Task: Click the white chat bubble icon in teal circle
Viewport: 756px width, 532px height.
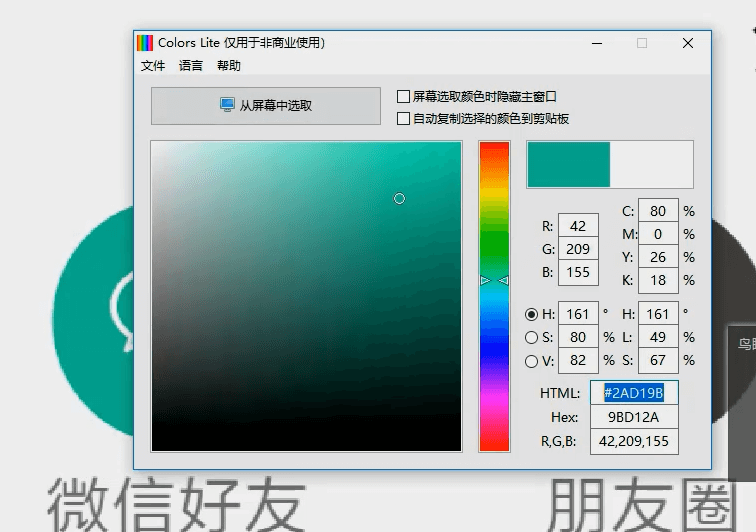Action: click(x=121, y=311)
